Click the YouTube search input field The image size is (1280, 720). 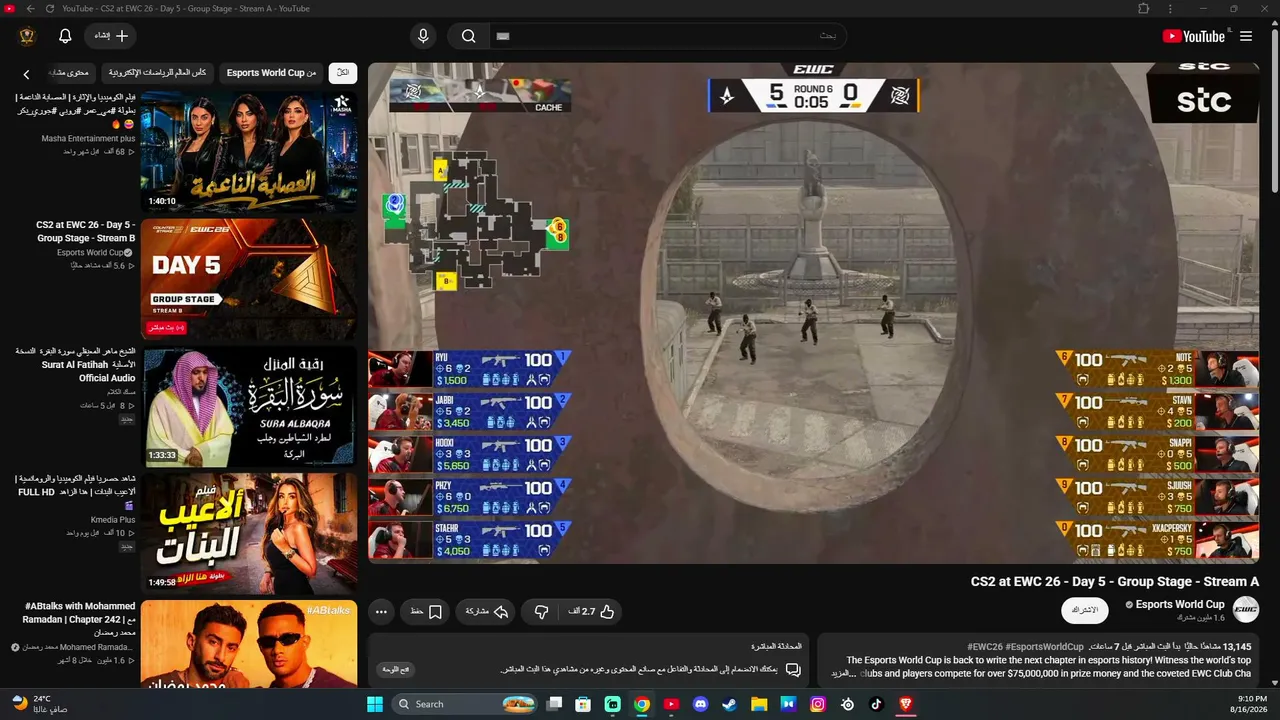tap(668, 36)
